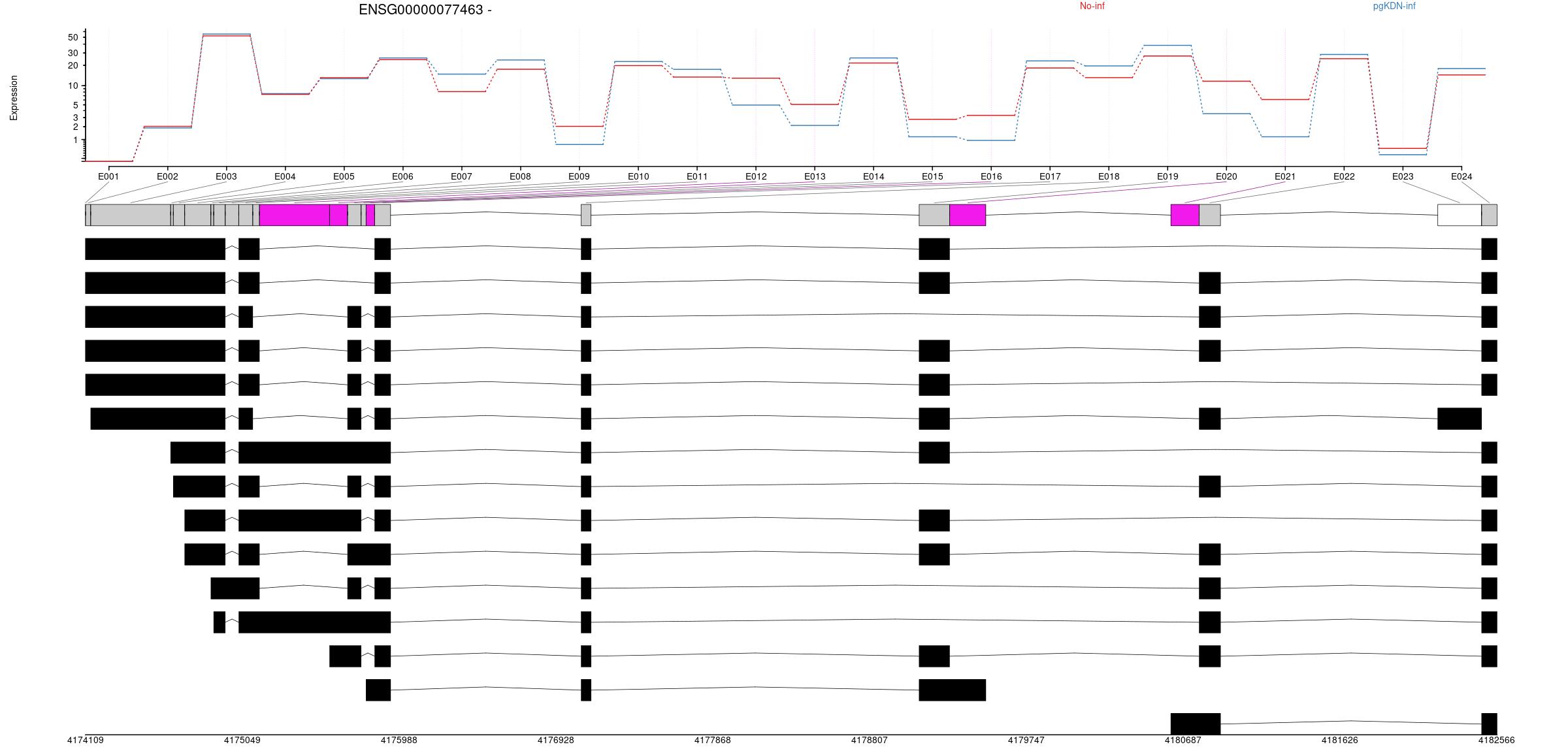Click exon label E017
1568x751 pixels.
(x=1050, y=176)
